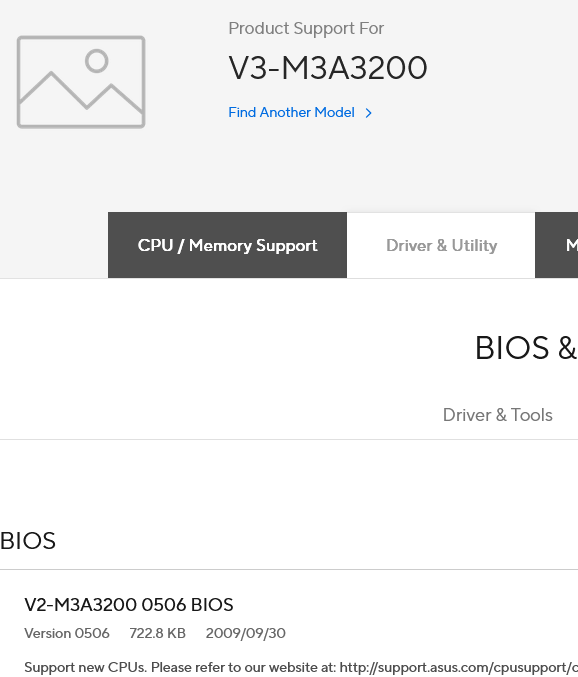The height and width of the screenshot is (677, 578).
Task: Click the divider line under the BIOS heading
Action: 289,569
